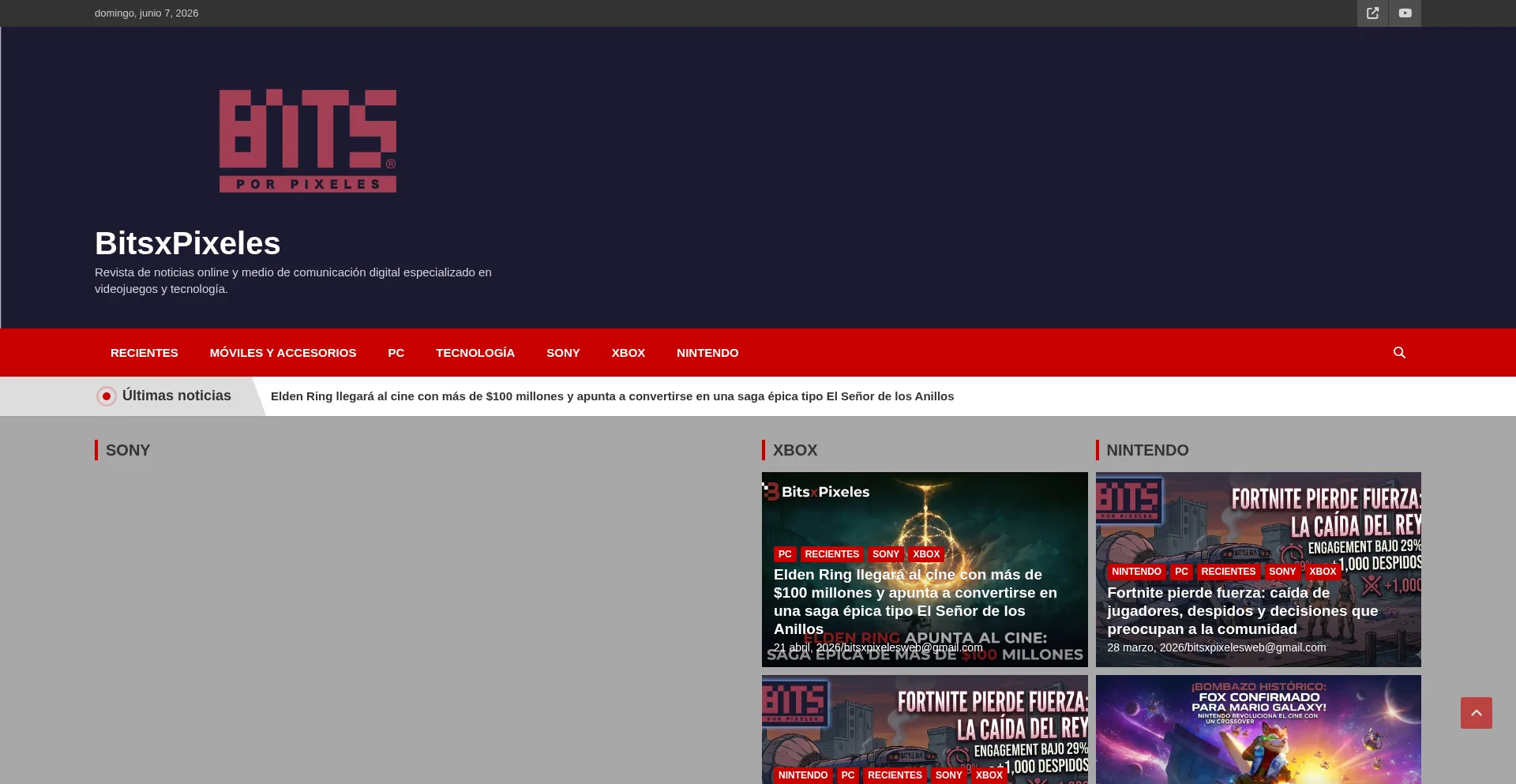Click SONY tag on top Fortnite card in NINTENDO column
The height and width of the screenshot is (784, 1516).
coord(1282,572)
